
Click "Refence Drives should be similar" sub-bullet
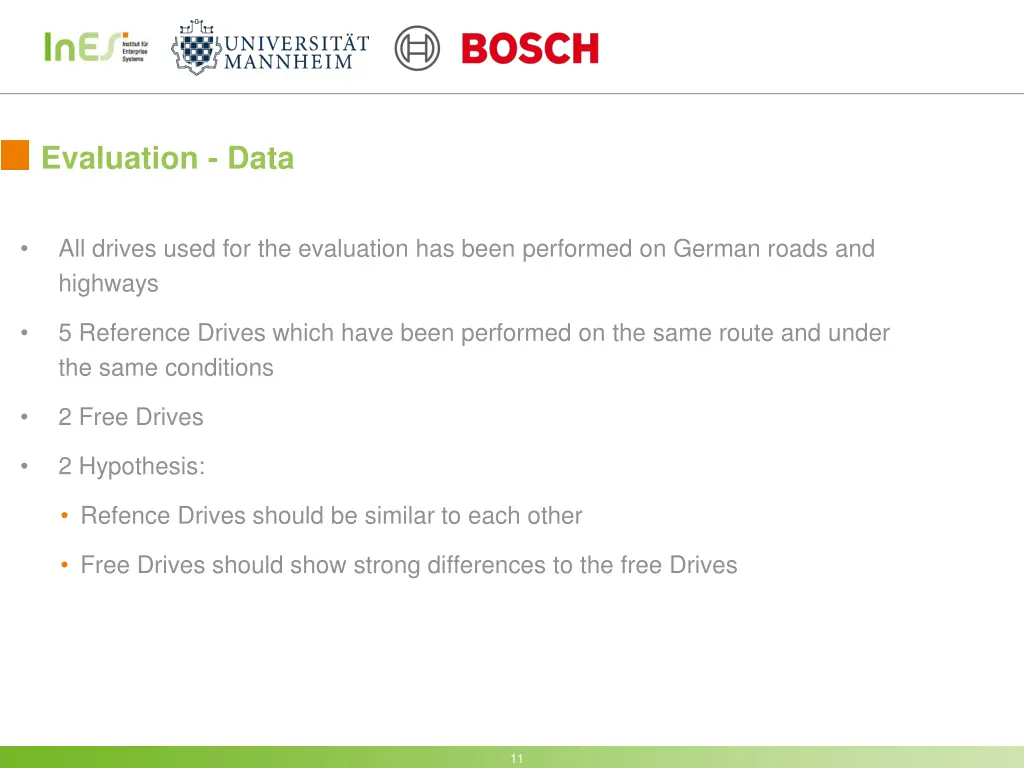331,516
